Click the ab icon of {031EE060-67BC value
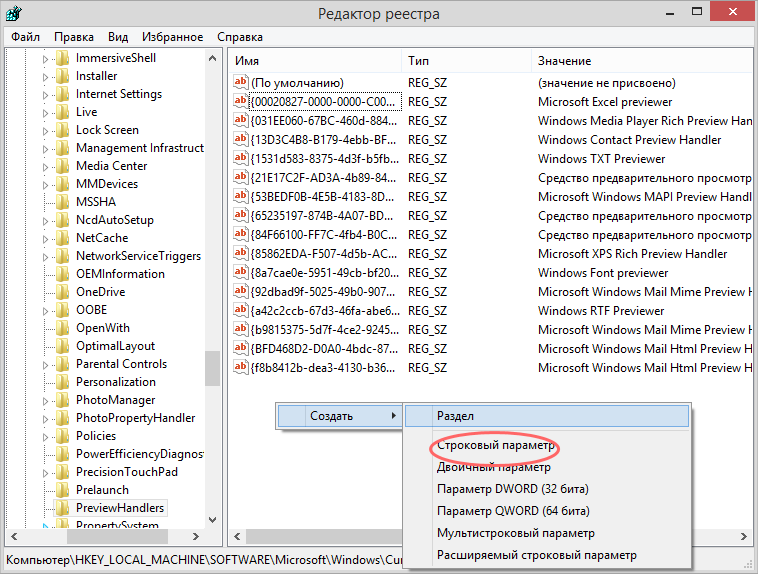 [x=240, y=120]
